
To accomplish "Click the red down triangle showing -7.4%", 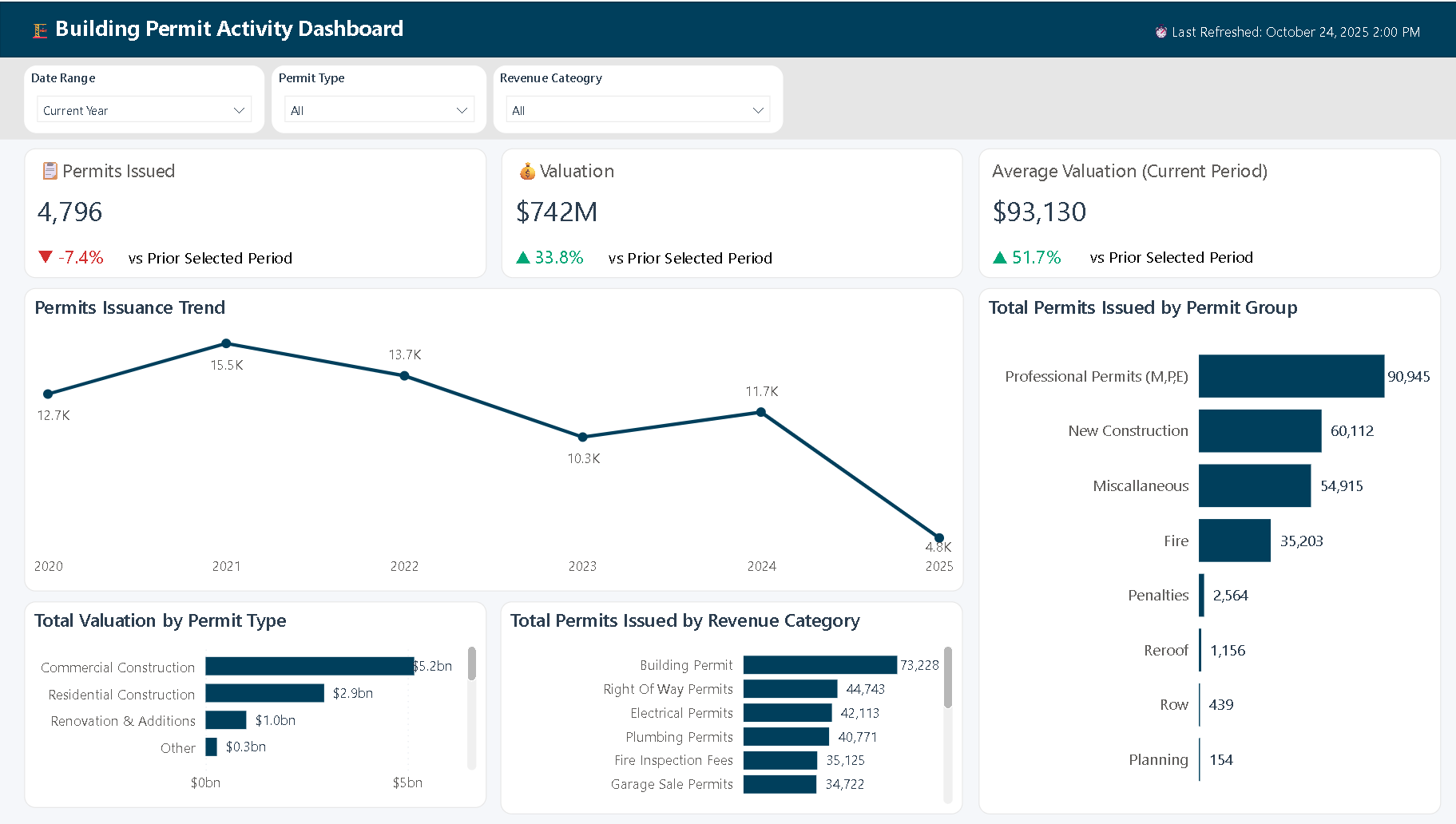I will pyautogui.click(x=46, y=256).
